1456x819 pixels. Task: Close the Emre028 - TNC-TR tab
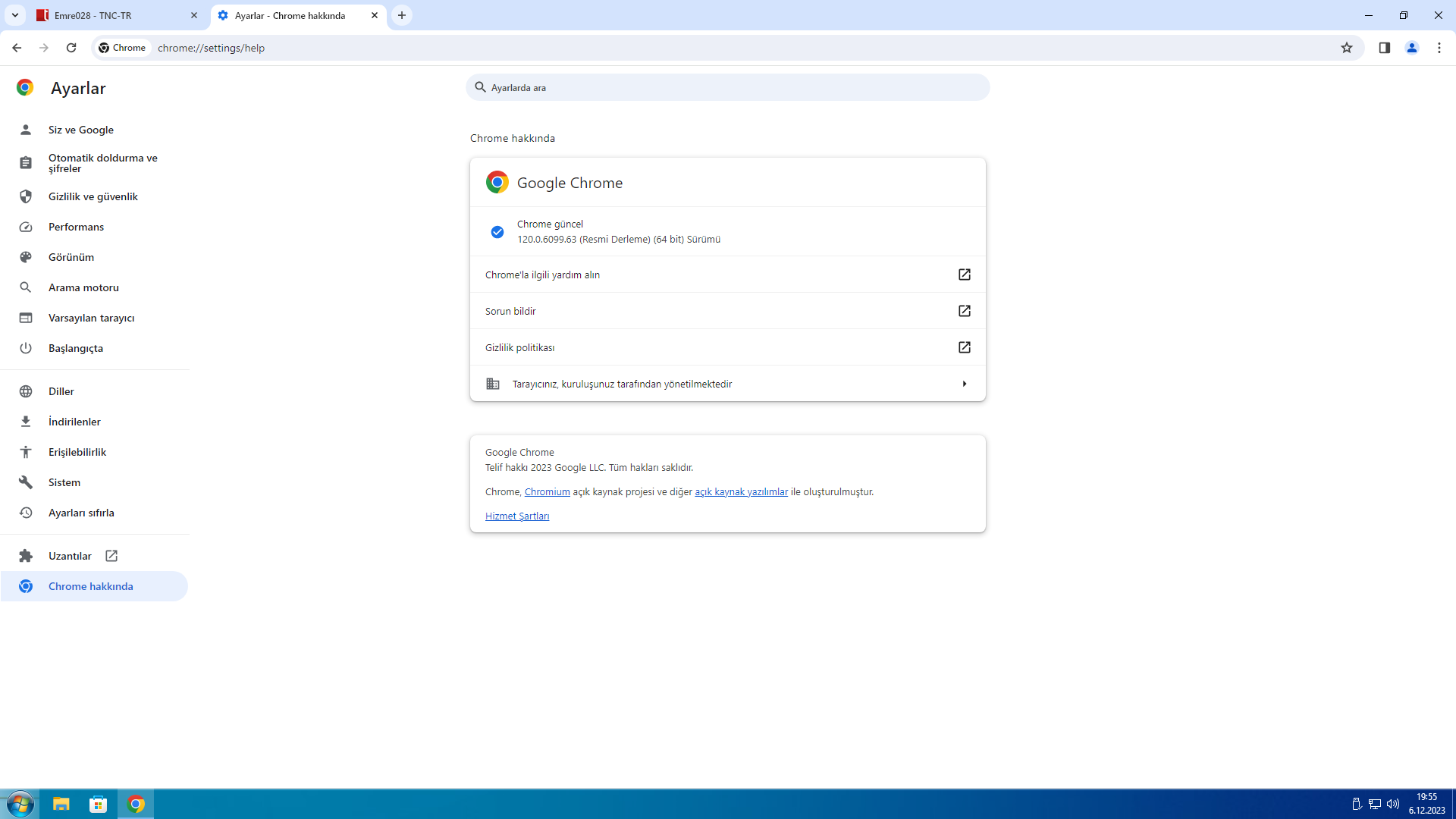pyautogui.click(x=194, y=15)
